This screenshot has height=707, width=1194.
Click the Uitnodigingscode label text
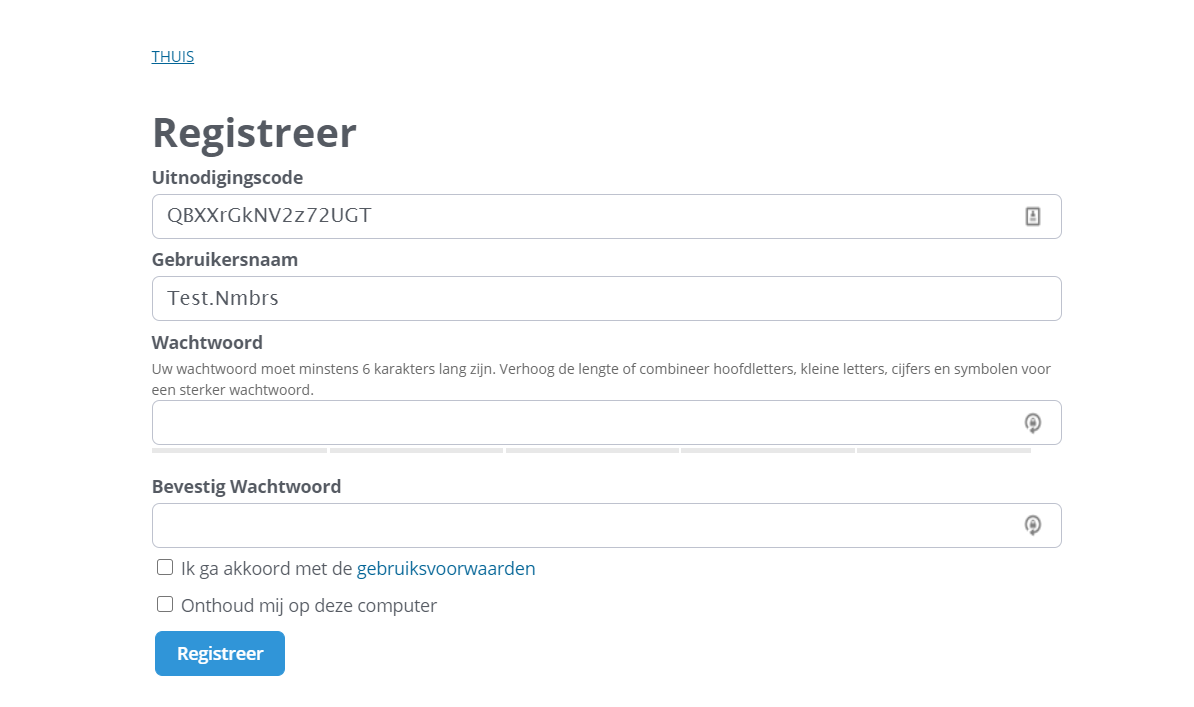227,178
